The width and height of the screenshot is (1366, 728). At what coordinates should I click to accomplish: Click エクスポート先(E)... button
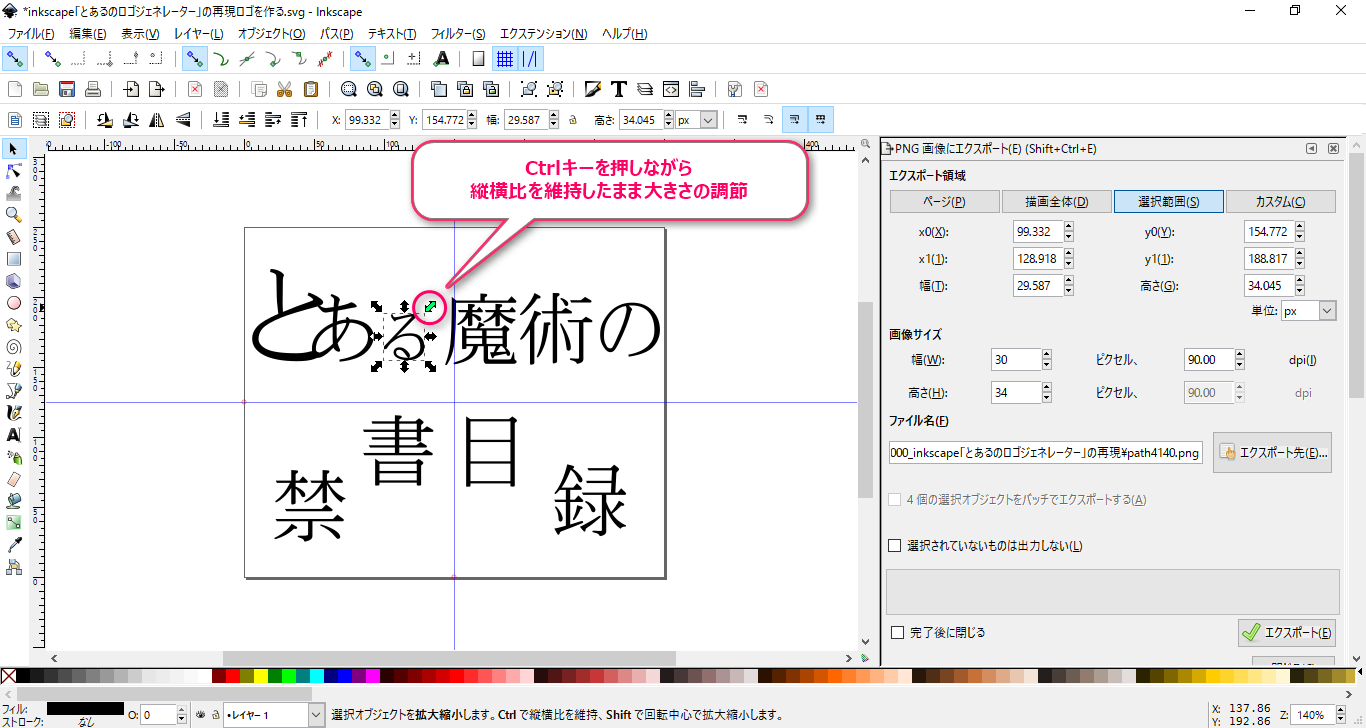[1274, 453]
